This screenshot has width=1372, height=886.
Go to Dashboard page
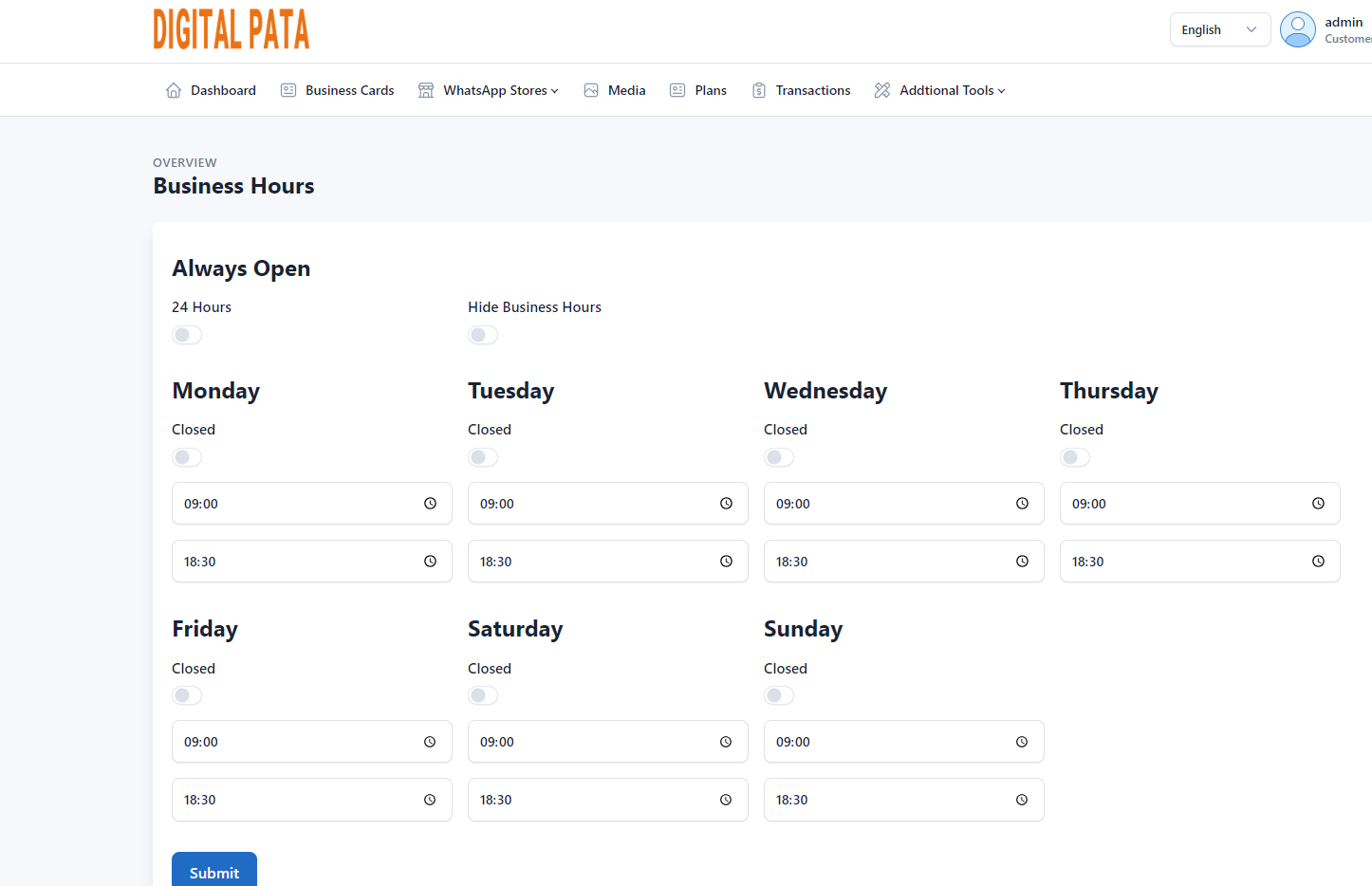pos(211,90)
